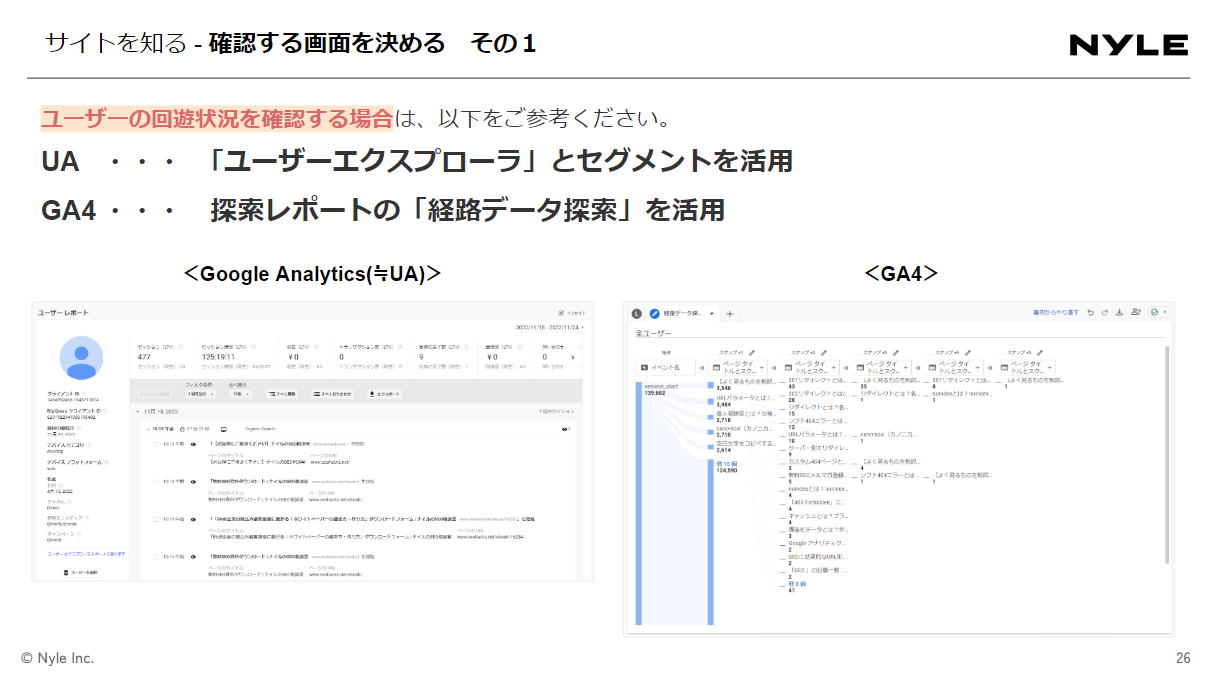This screenshot has width=1215, height=682.
Task: Click download icon in GA4 exploration toolbar
Action: (1119, 312)
